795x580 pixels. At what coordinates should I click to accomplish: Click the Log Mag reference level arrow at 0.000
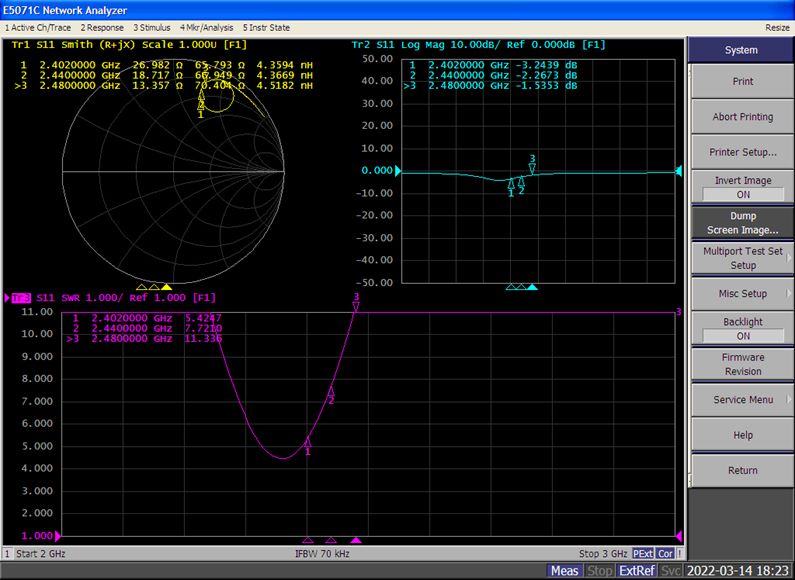(x=398, y=171)
